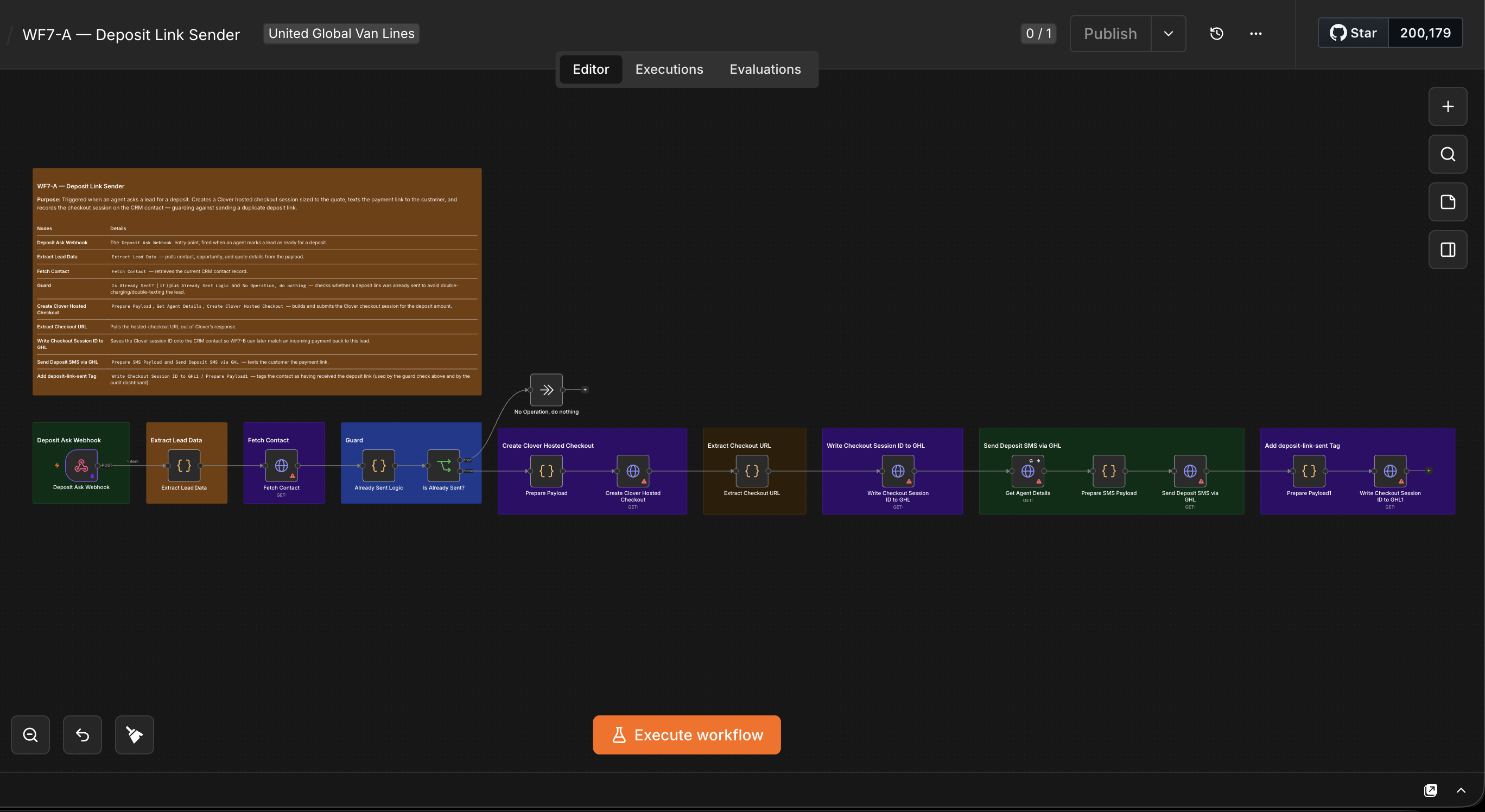This screenshot has height=812, width=1485.
Task: Click the plus connector after Write Checkout Session ID to GHL1
Action: point(1429,471)
